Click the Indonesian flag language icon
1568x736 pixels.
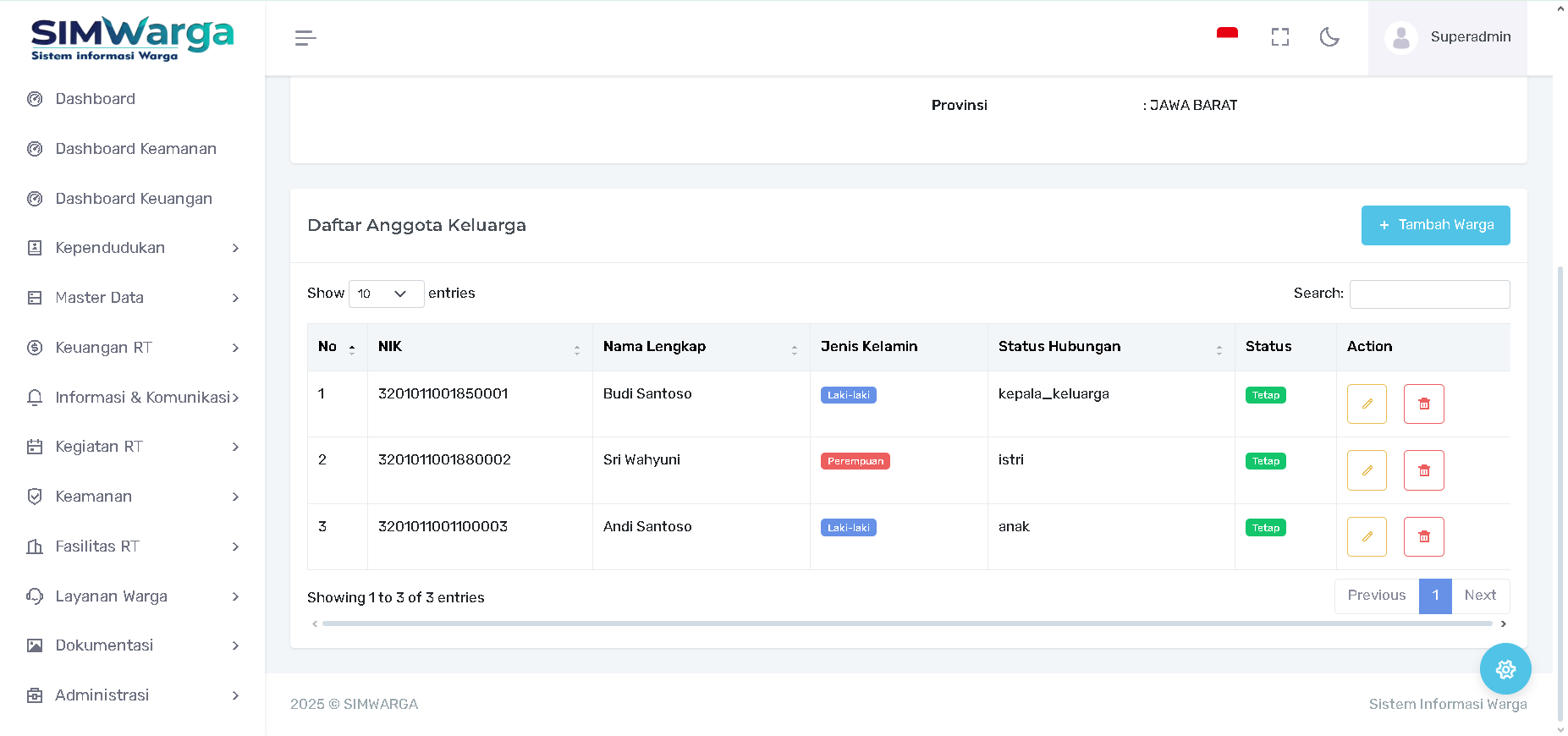click(1227, 35)
